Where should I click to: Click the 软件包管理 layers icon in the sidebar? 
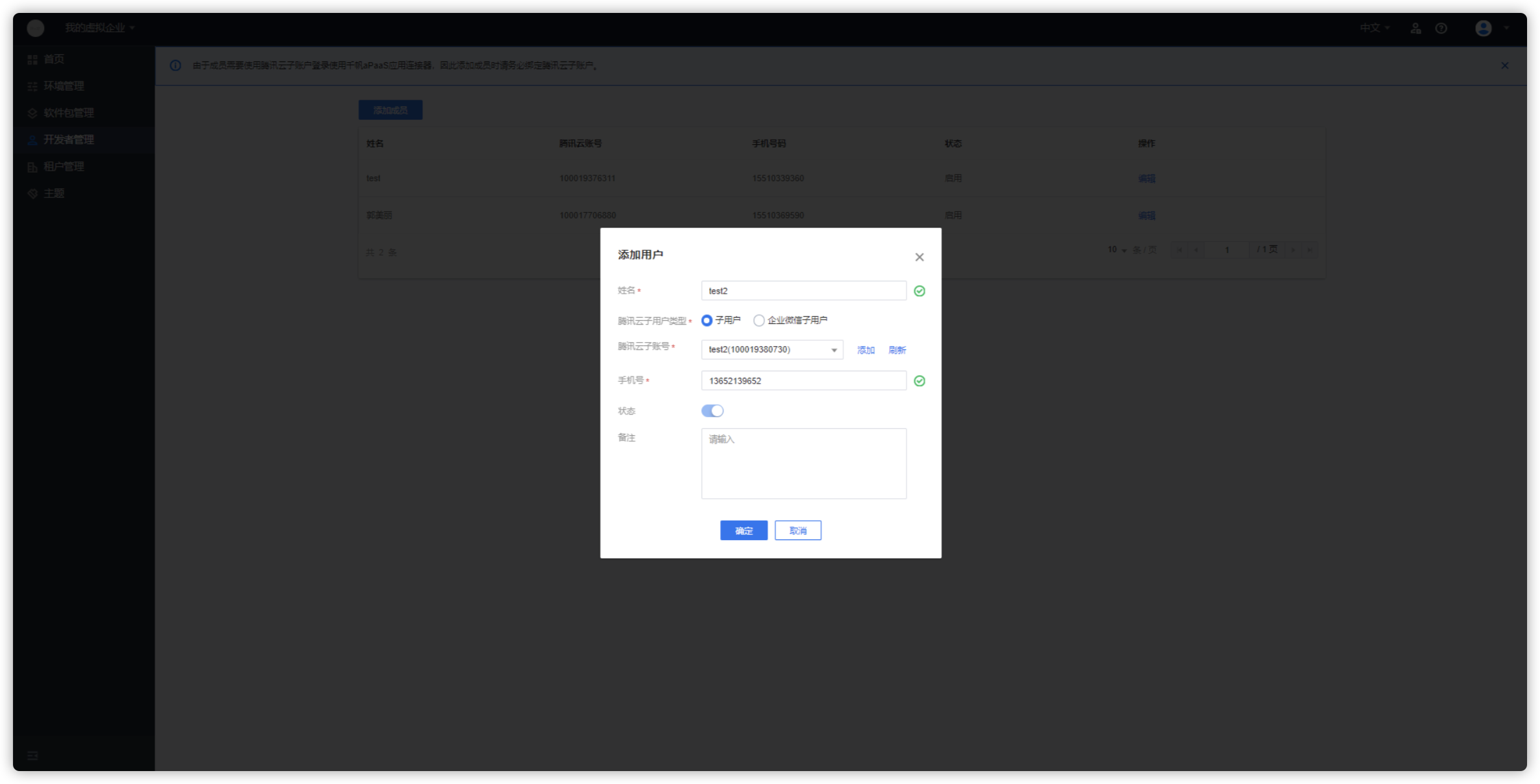click(x=32, y=113)
